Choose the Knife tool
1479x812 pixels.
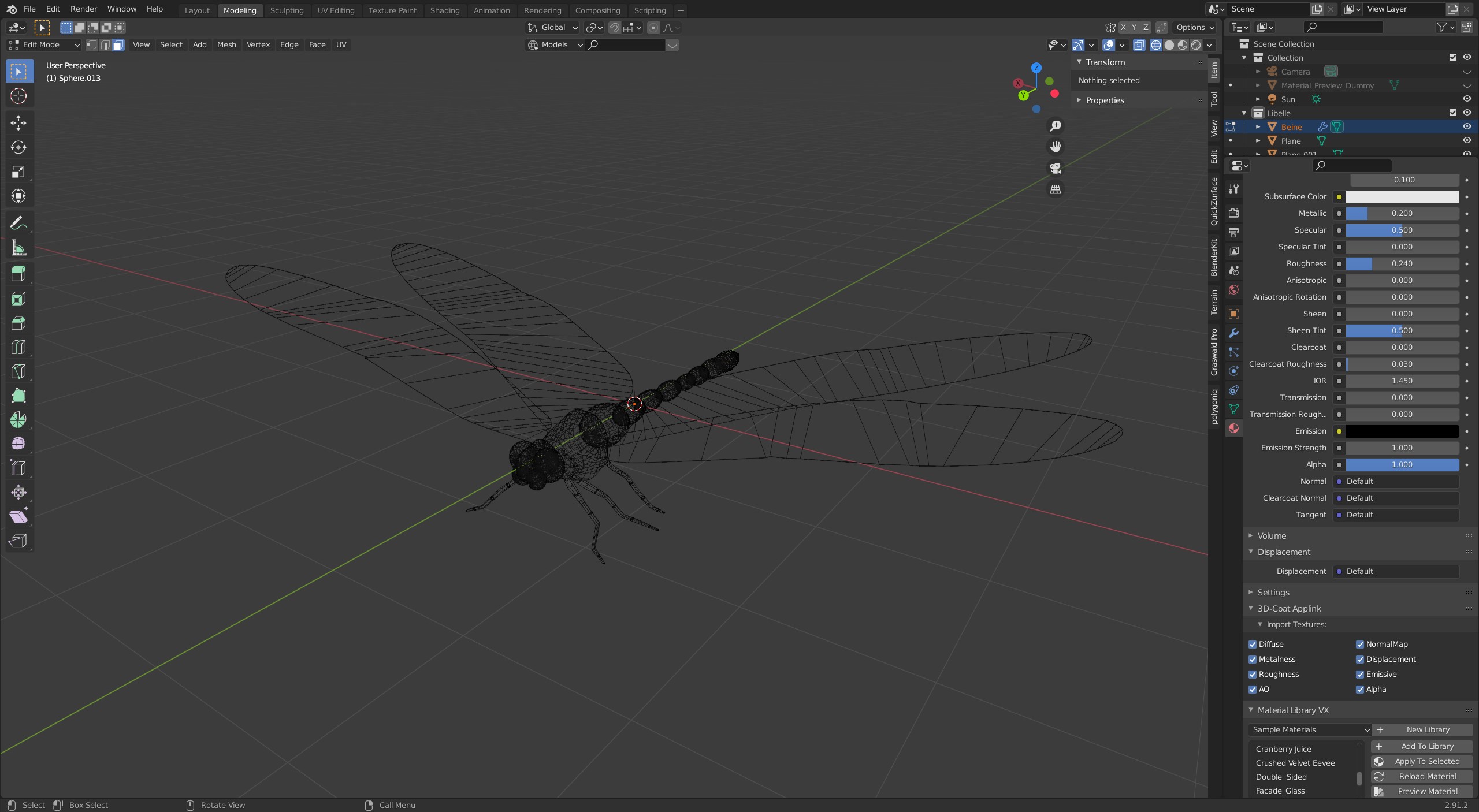coord(18,371)
